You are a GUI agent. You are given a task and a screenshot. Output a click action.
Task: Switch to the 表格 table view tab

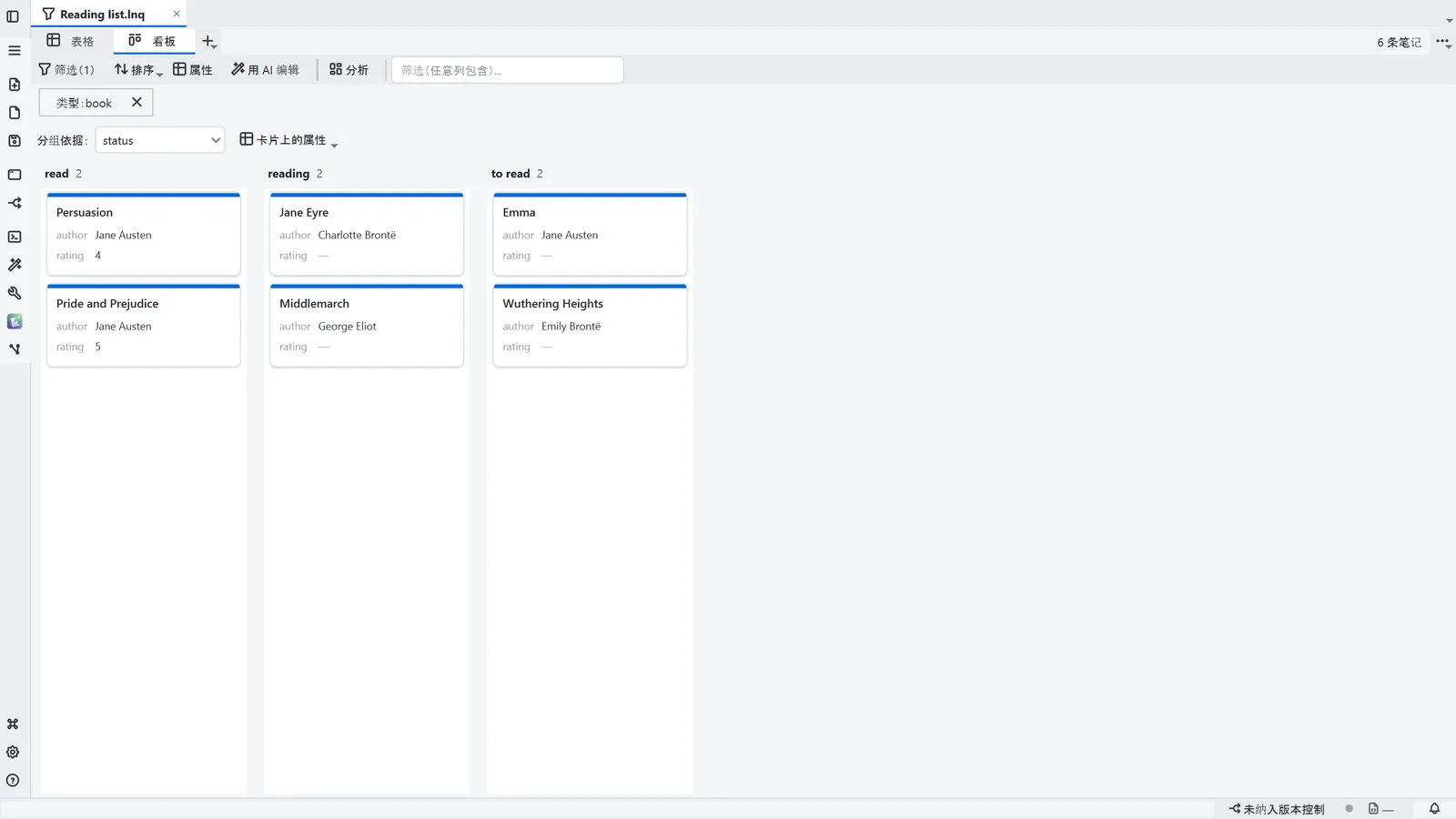tap(71, 41)
